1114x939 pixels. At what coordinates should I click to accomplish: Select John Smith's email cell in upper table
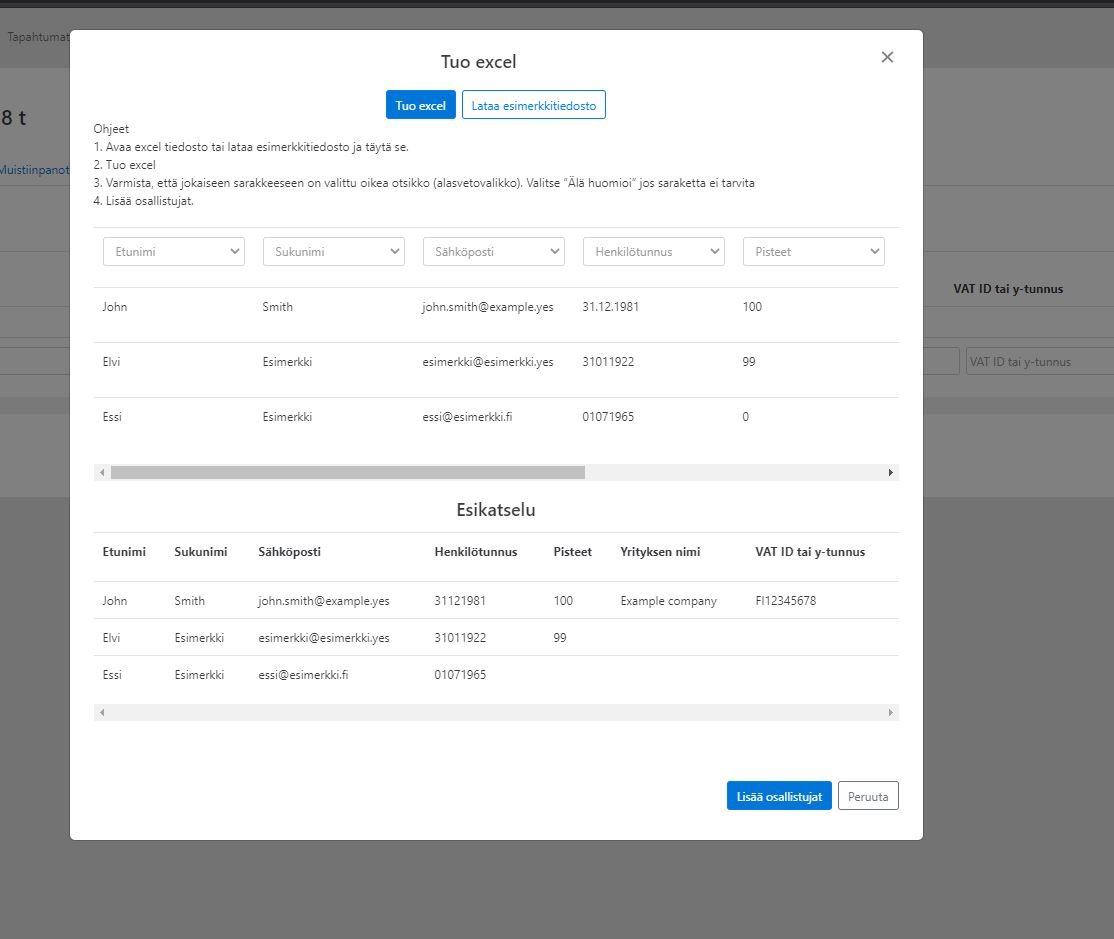click(487, 307)
